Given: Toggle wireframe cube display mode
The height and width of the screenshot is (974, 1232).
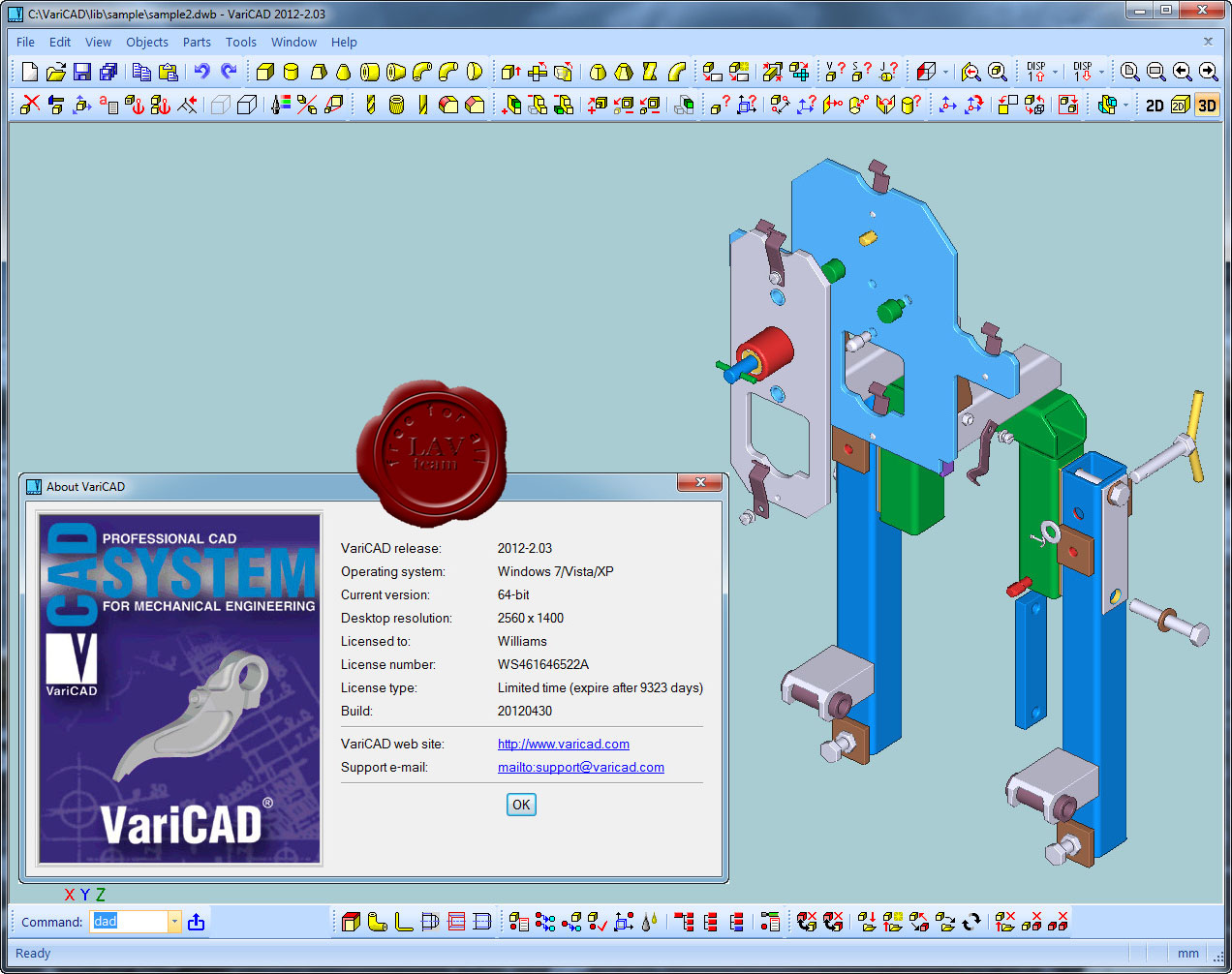Looking at the screenshot, I should 248,105.
